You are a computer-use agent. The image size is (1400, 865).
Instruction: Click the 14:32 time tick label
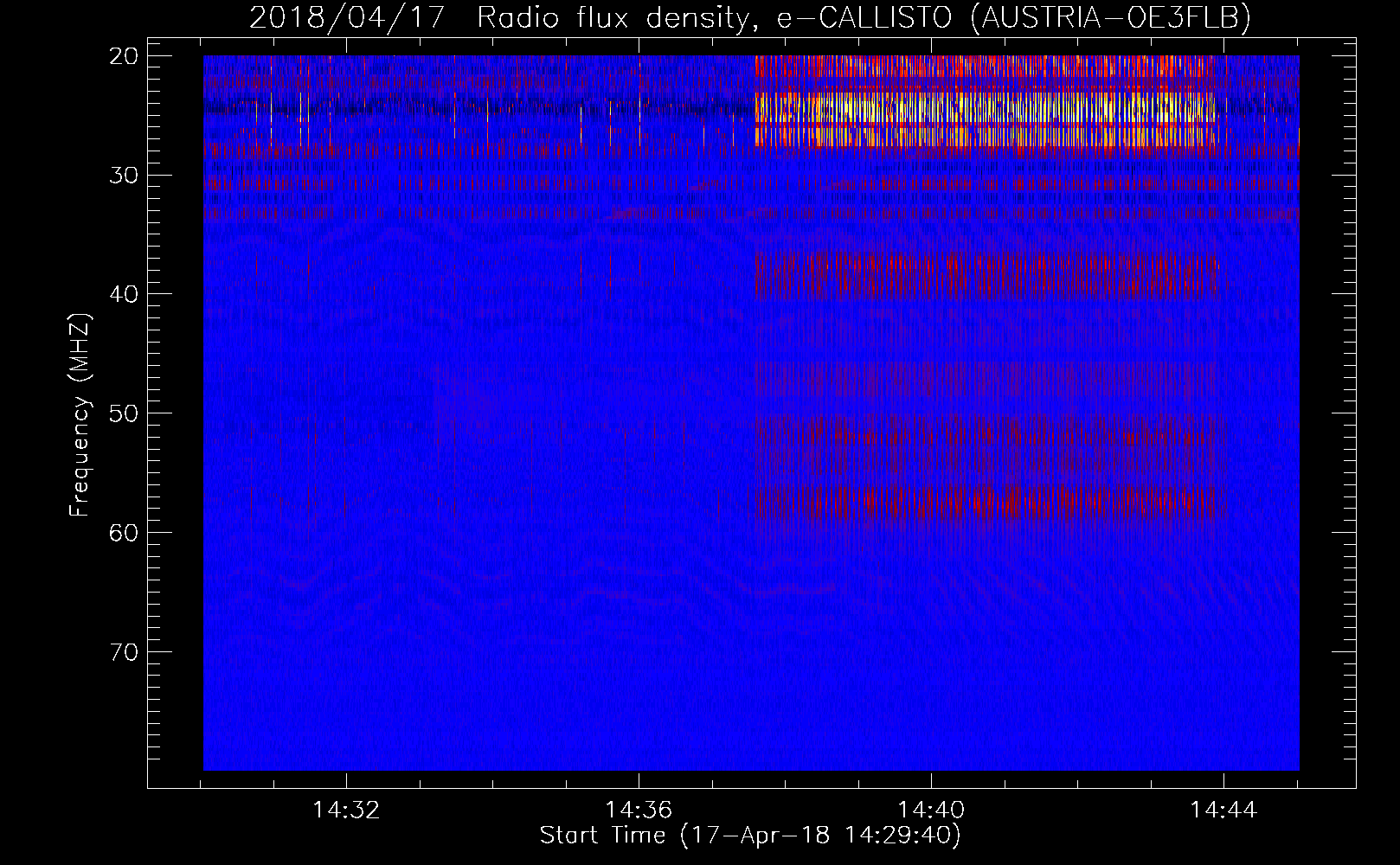[x=346, y=811]
